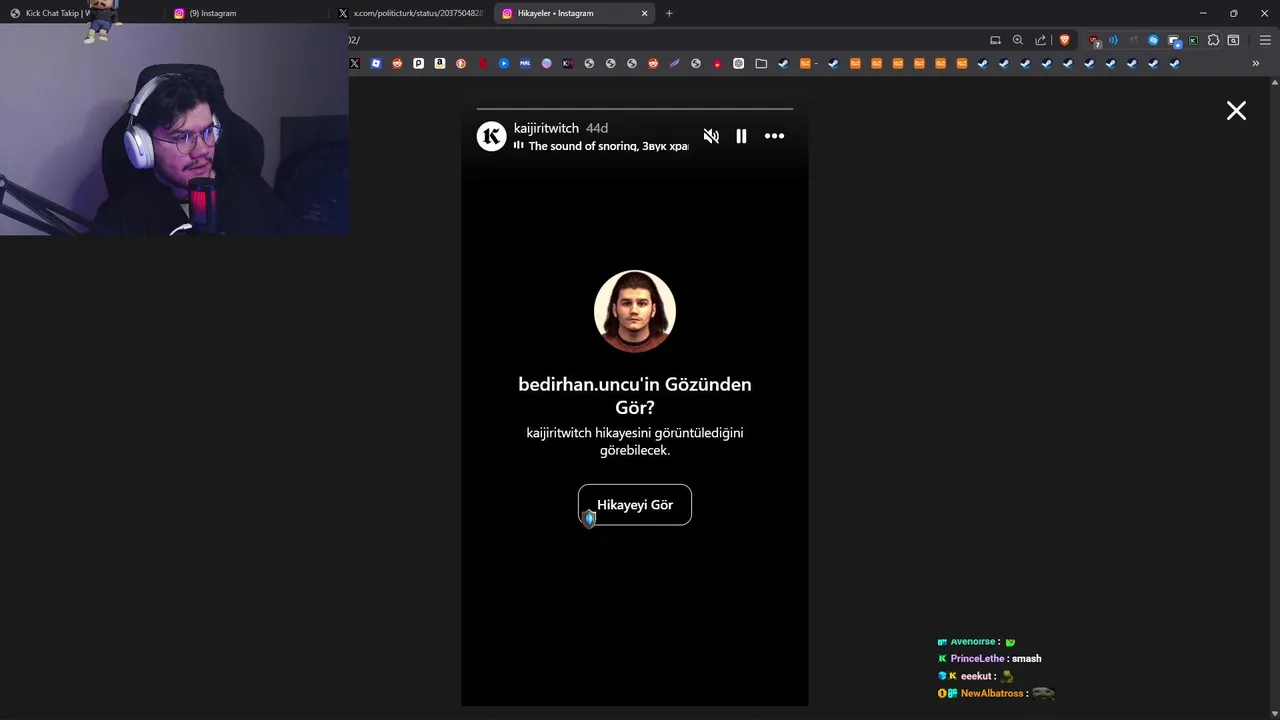Click the share page icon
The width and height of the screenshot is (1280, 720).
coord(1041,40)
